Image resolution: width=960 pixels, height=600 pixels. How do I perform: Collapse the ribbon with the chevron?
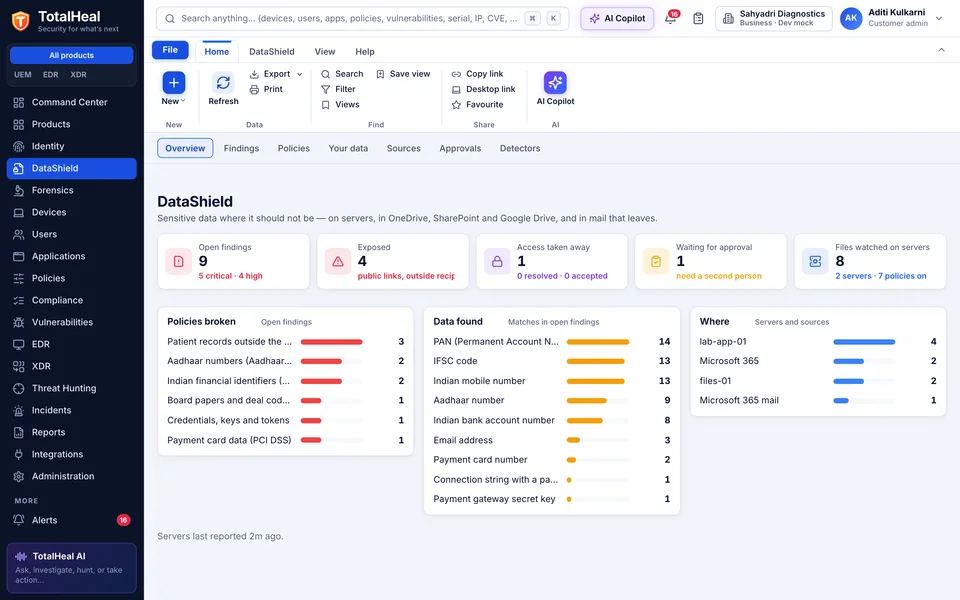tap(942, 50)
